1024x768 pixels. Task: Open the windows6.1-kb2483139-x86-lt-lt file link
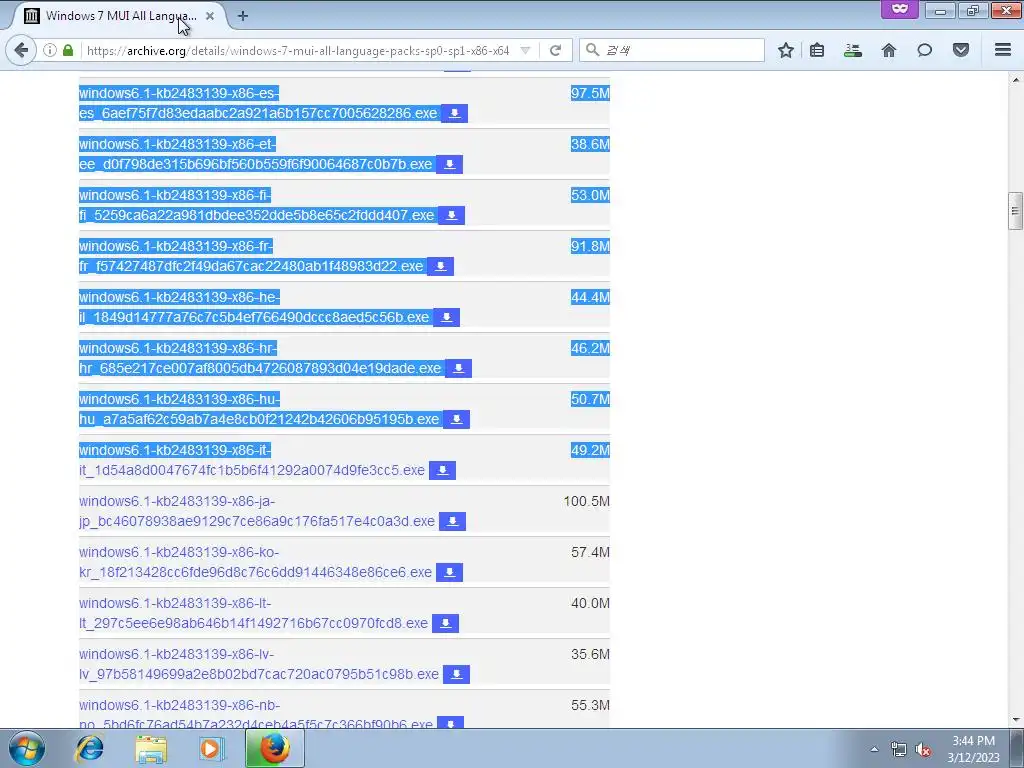click(x=253, y=613)
